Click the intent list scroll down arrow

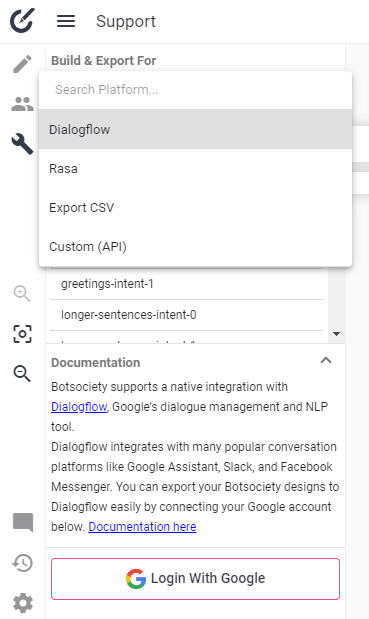tap(336, 334)
